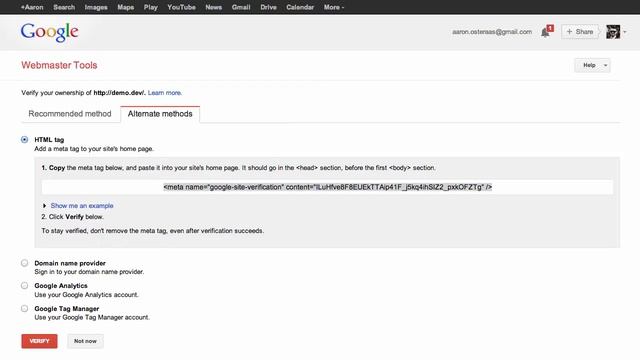This screenshot has height=360, width=640.
Task: Click 'Use your Google Analytics account' text
Action: tap(86, 295)
